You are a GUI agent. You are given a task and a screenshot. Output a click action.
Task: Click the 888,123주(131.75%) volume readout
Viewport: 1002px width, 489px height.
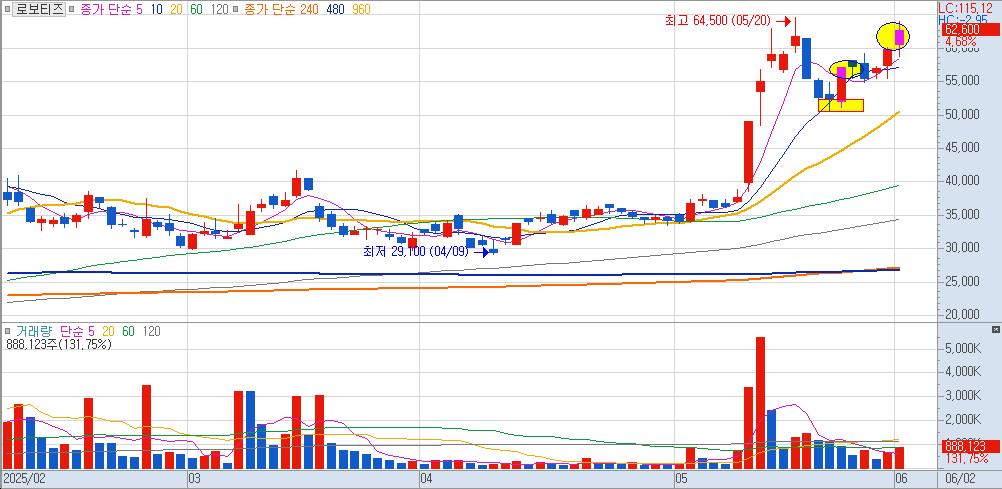pyautogui.click(x=59, y=344)
